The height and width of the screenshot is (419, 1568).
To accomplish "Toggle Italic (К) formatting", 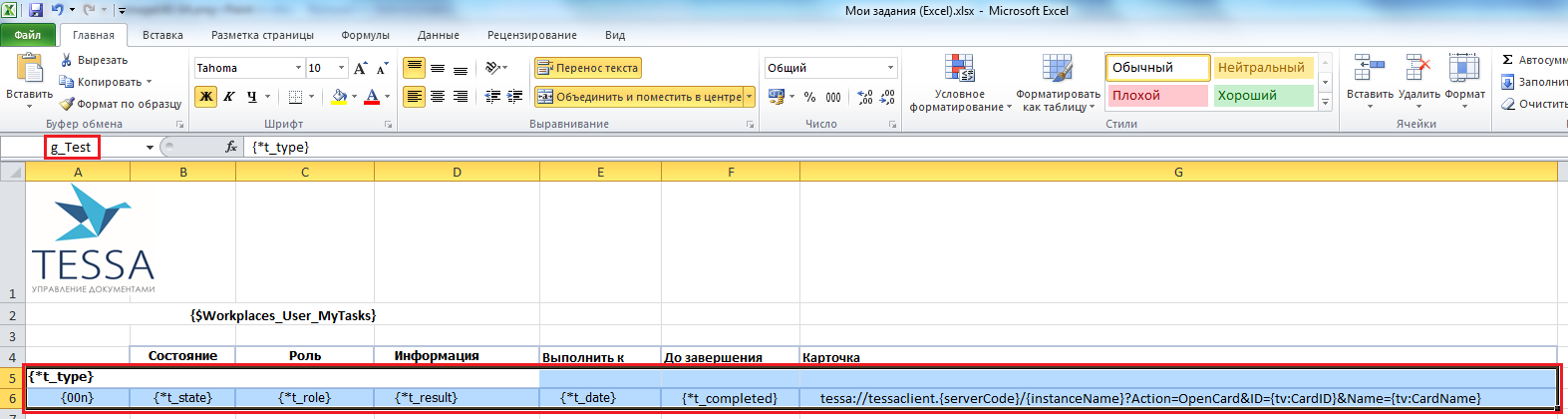I will click(x=229, y=97).
